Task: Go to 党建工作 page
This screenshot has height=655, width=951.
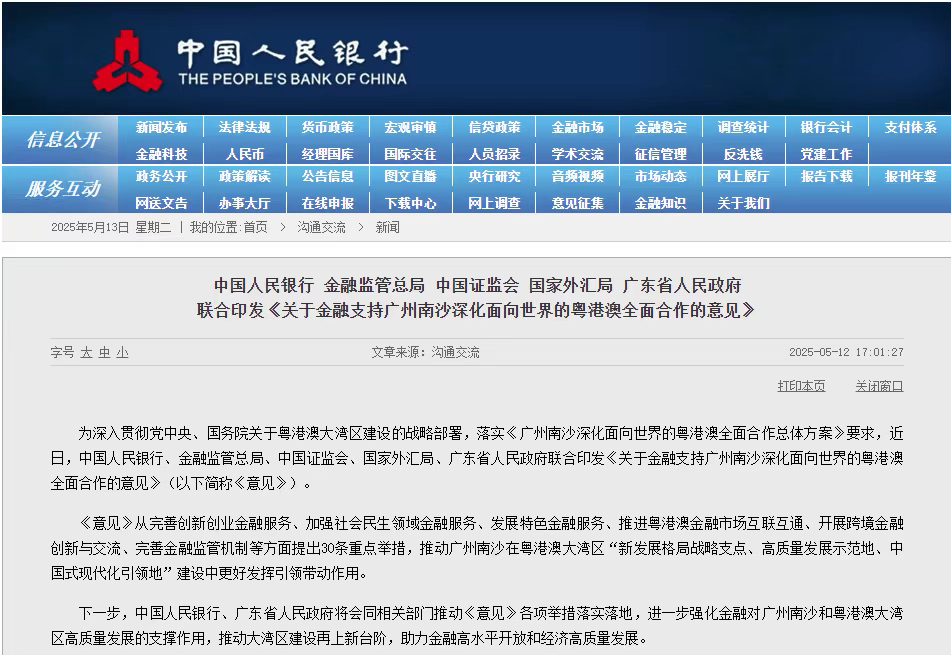Action: [x=827, y=154]
